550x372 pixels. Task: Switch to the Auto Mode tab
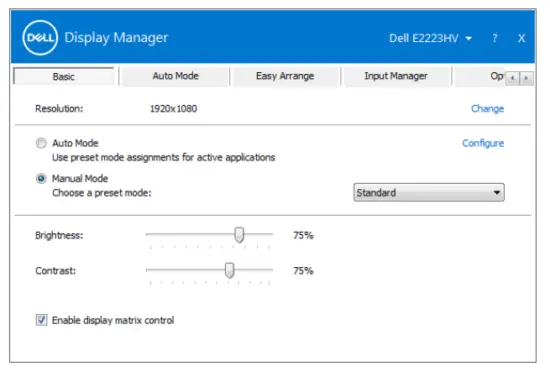click(175, 76)
